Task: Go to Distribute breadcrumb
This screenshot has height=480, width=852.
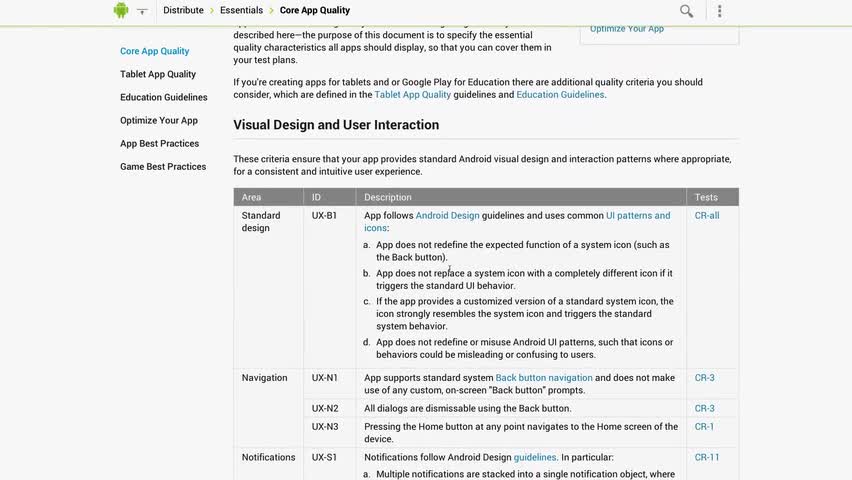Action: click(x=183, y=10)
